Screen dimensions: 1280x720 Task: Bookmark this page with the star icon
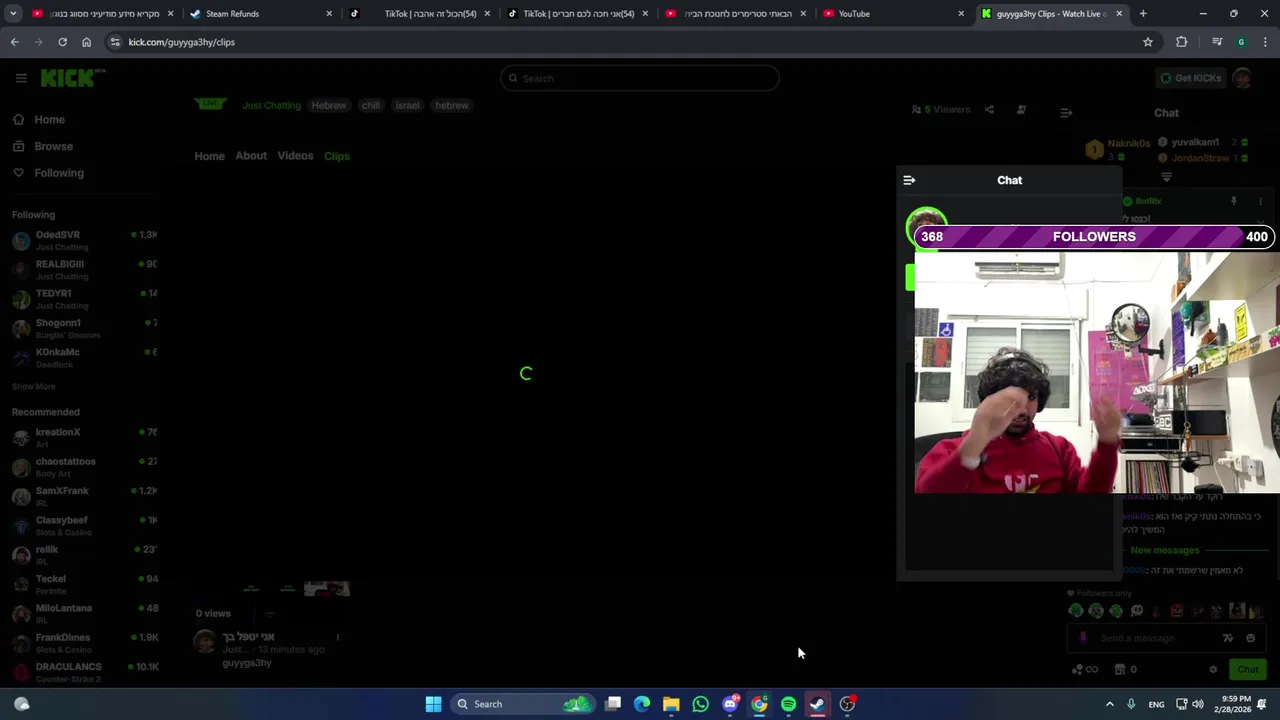(1148, 42)
